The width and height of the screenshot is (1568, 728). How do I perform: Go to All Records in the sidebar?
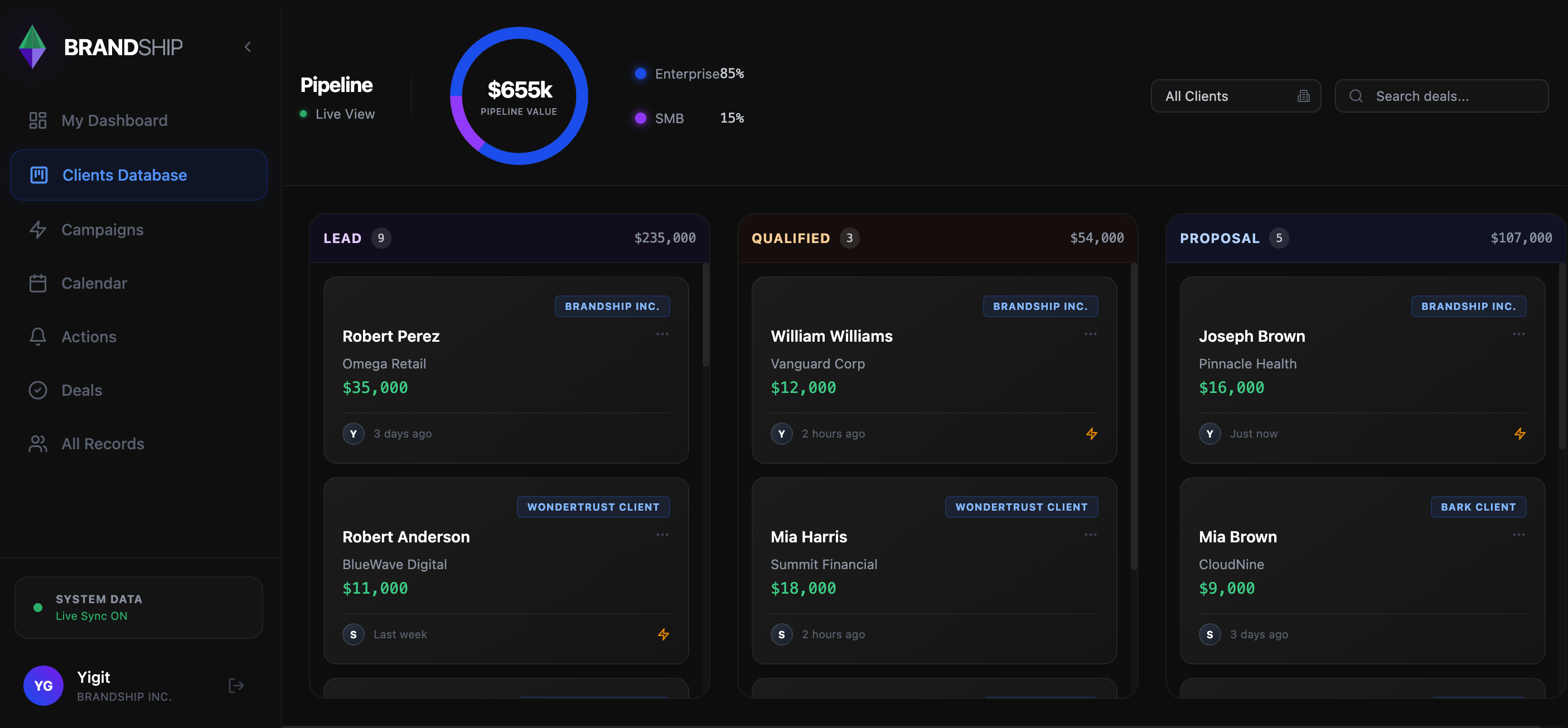point(102,444)
